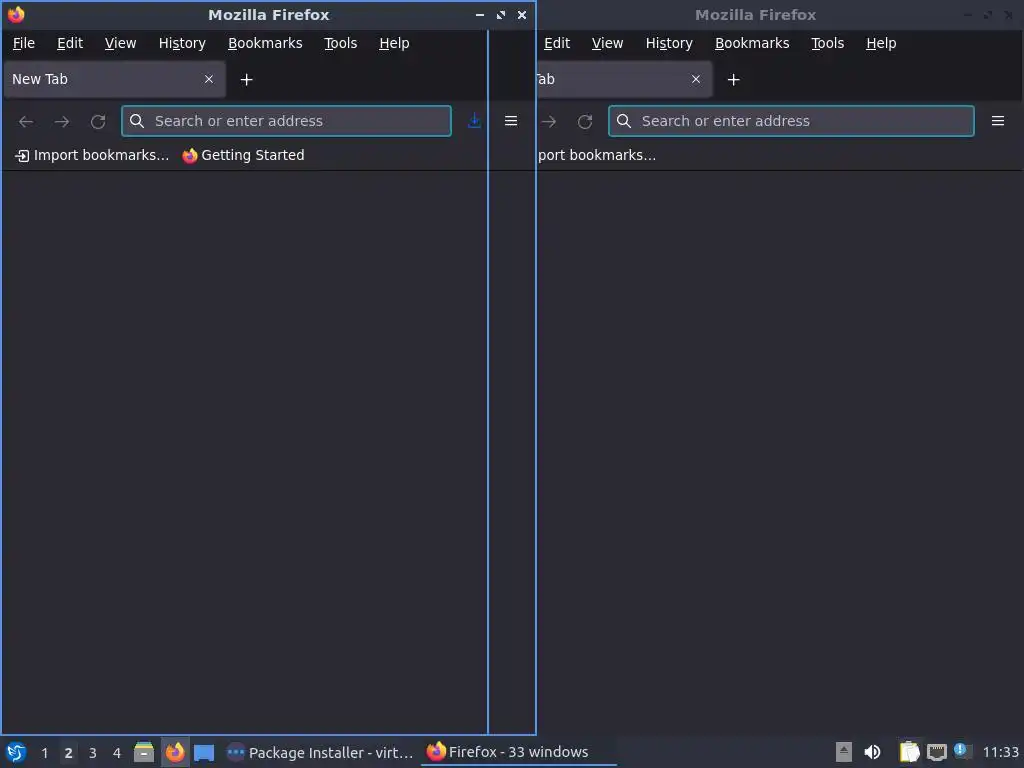Click the back arrow in left Firefox window
This screenshot has width=1024, height=768.
[26, 121]
